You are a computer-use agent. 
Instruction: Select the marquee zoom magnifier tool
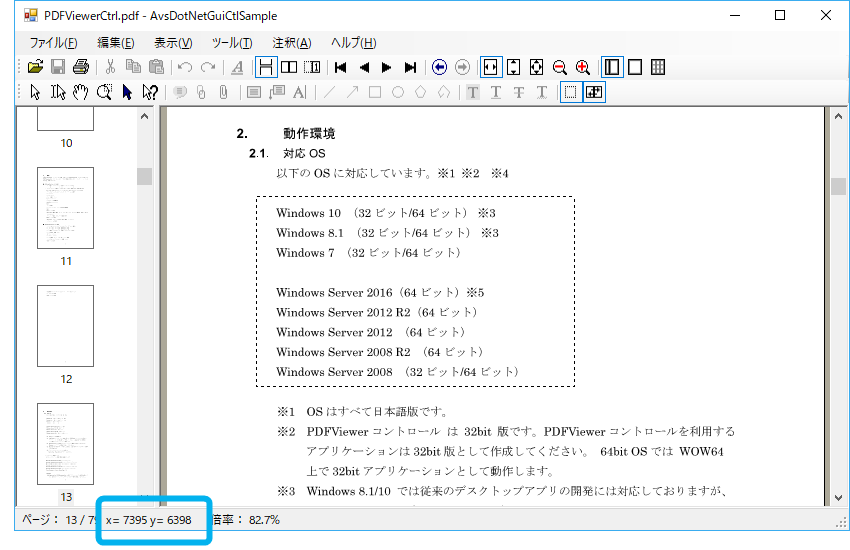tap(104, 93)
